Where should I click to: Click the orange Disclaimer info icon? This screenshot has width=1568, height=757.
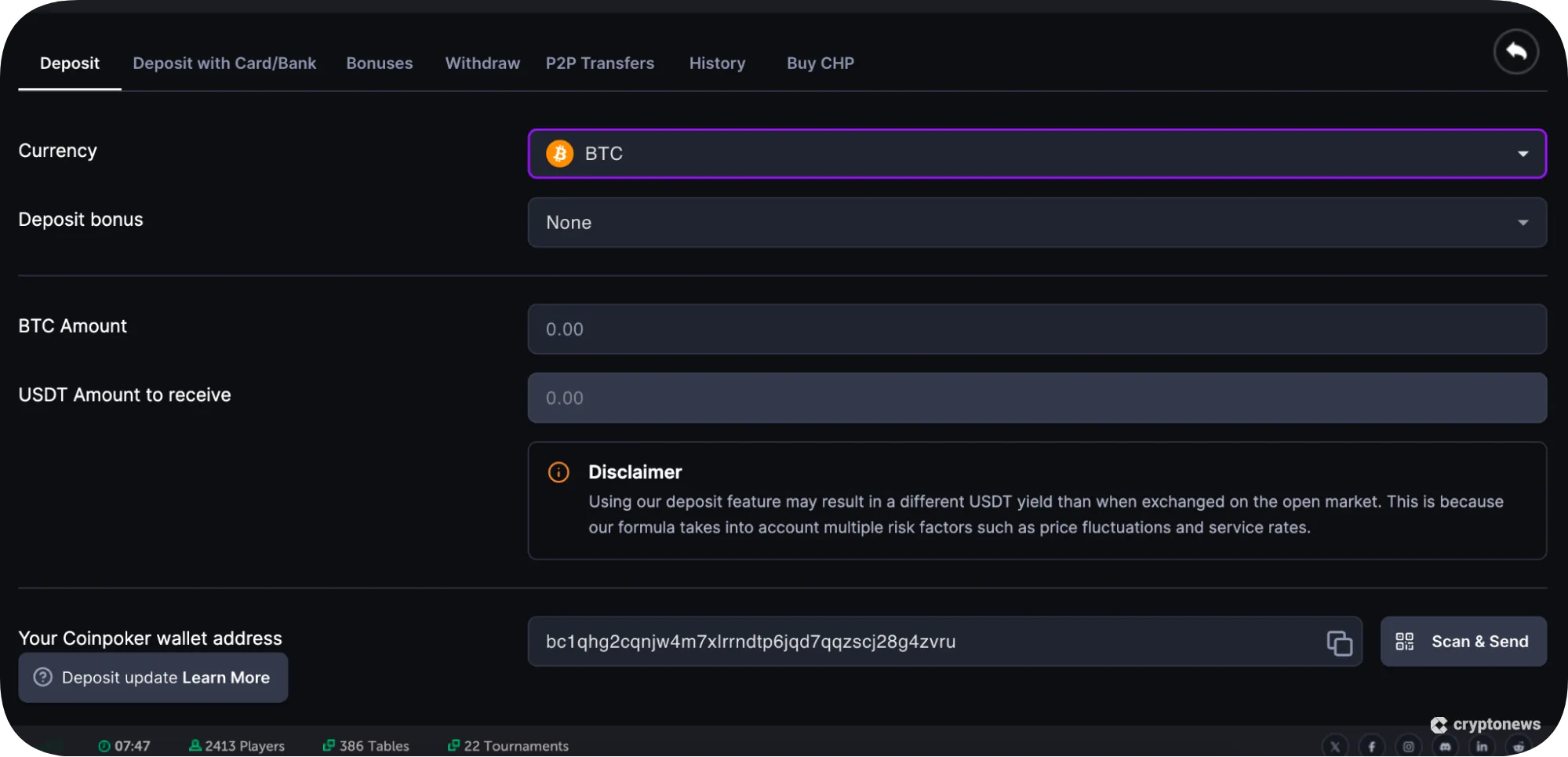pos(558,471)
